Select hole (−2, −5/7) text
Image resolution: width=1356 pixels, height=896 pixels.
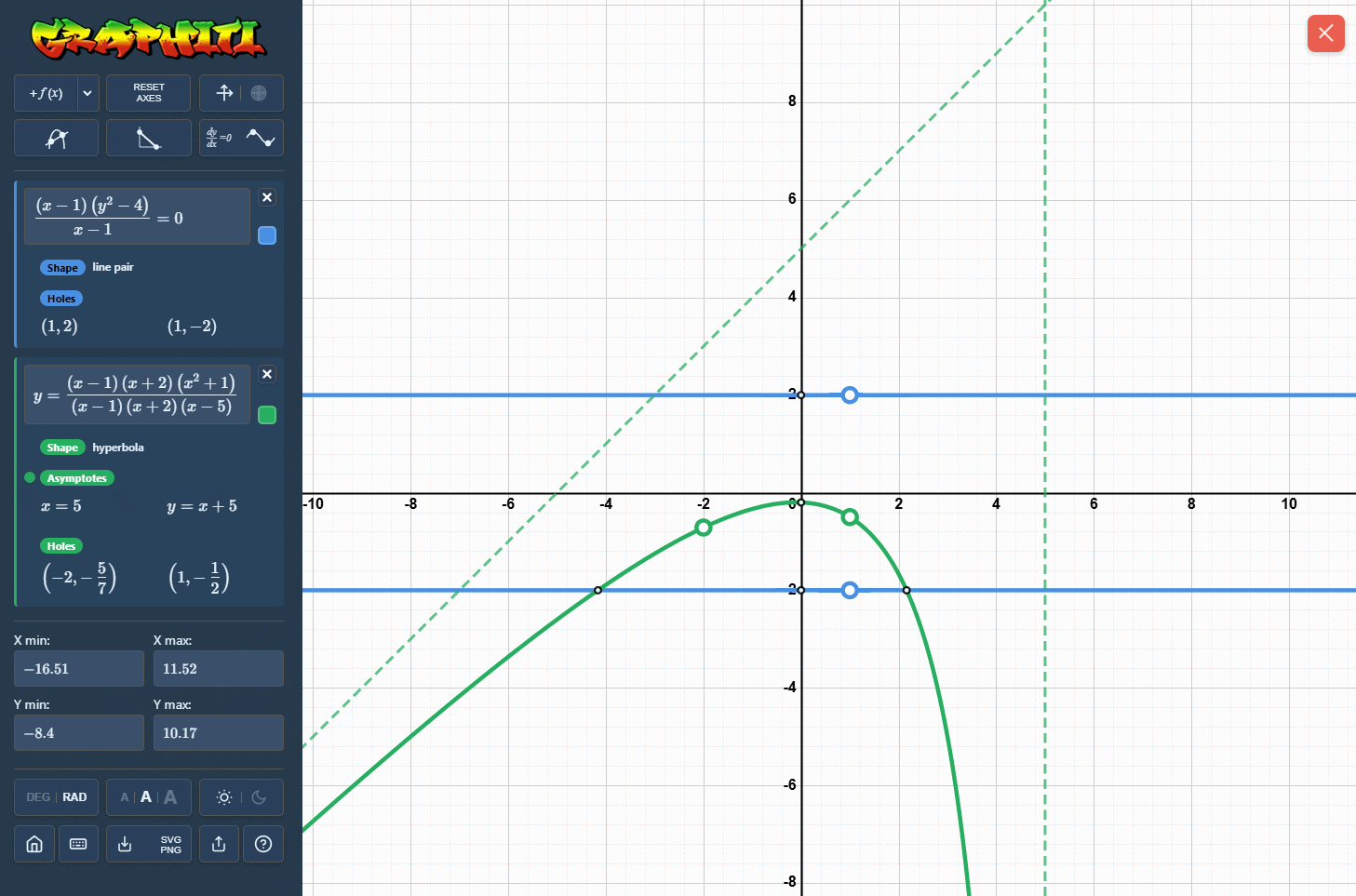tap(79, 578)
